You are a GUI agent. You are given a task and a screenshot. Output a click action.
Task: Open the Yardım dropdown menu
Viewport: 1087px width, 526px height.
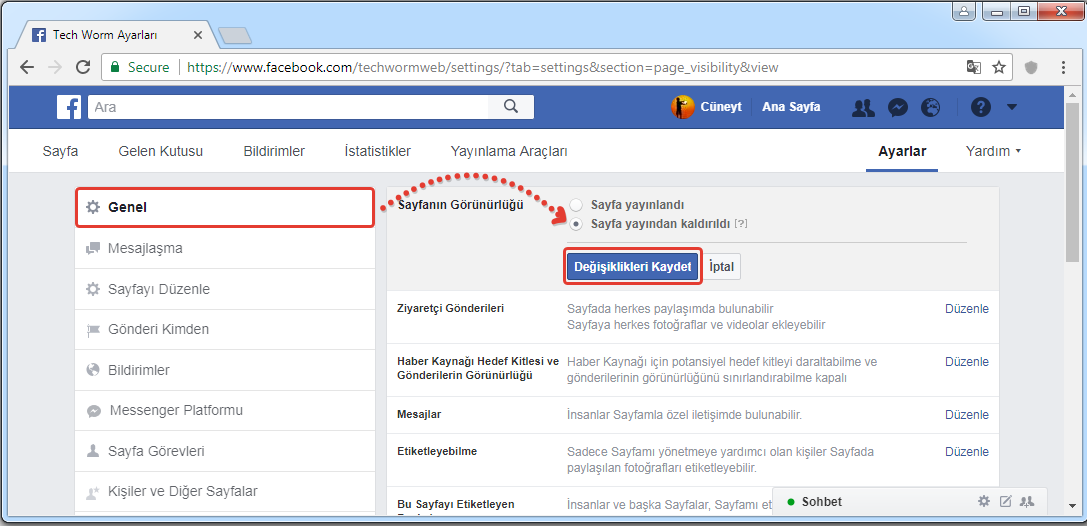tap(993, 152)
